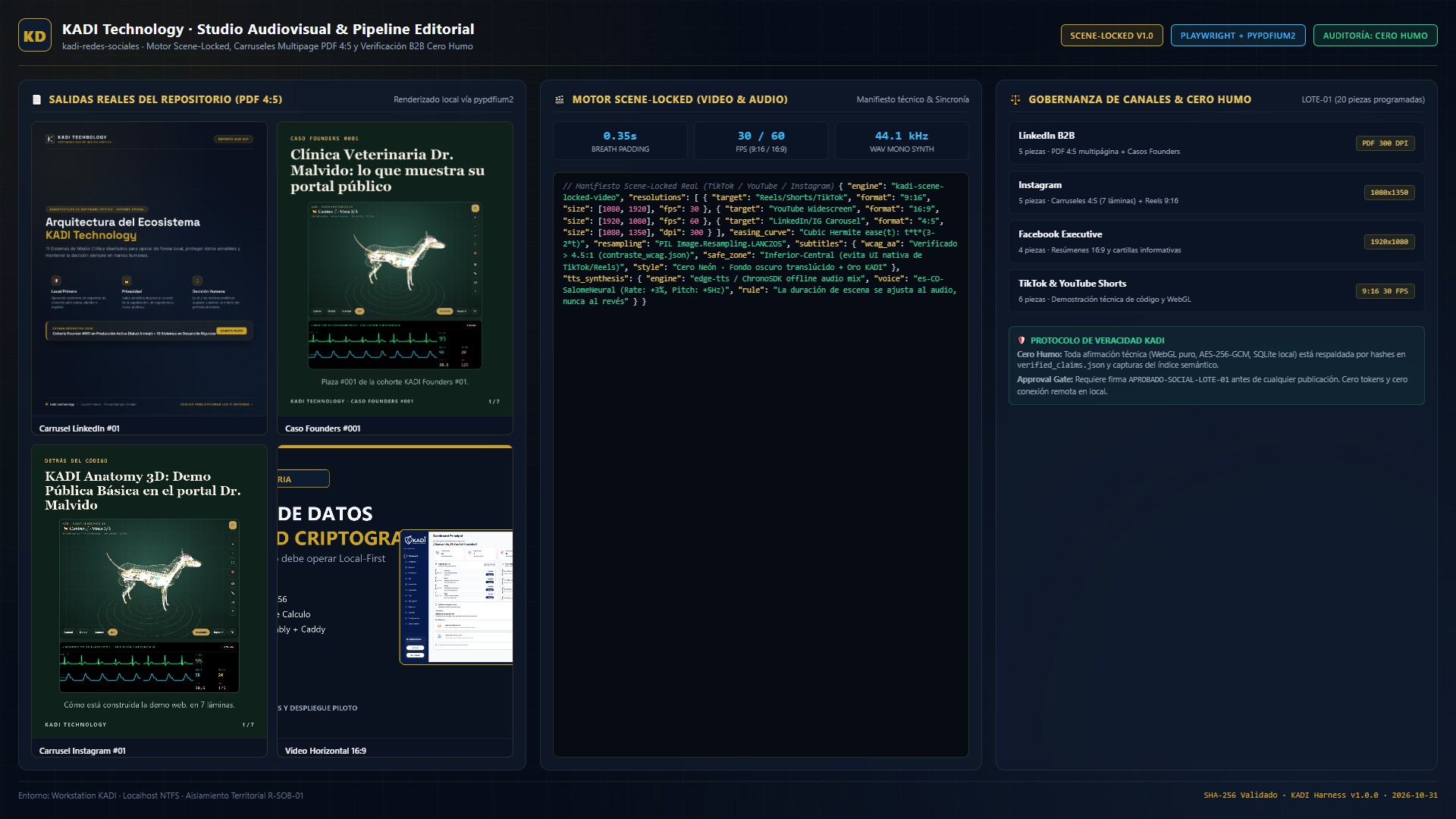Click the PLAYWRIGHT + PYPDFIUM2 badge
Viewport: 1456px width, 819px height.
click(x=1238, y=36)
